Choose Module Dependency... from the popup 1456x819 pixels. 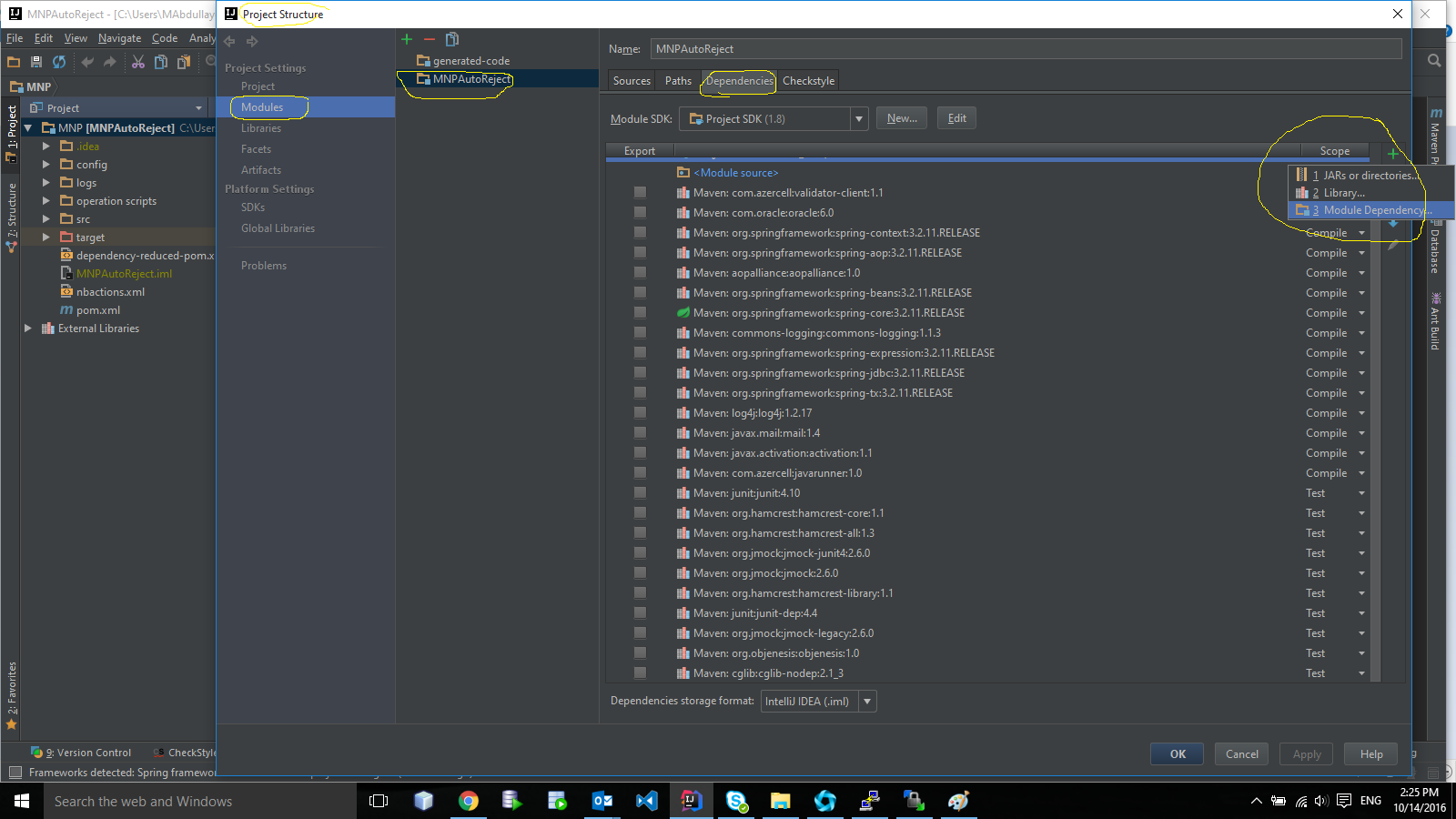tap(1370, 210)
